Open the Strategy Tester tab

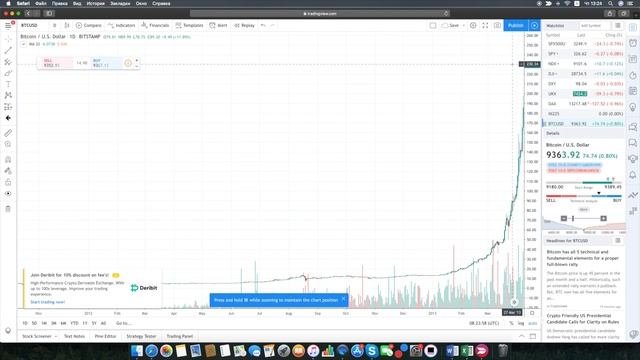(141, 336)
